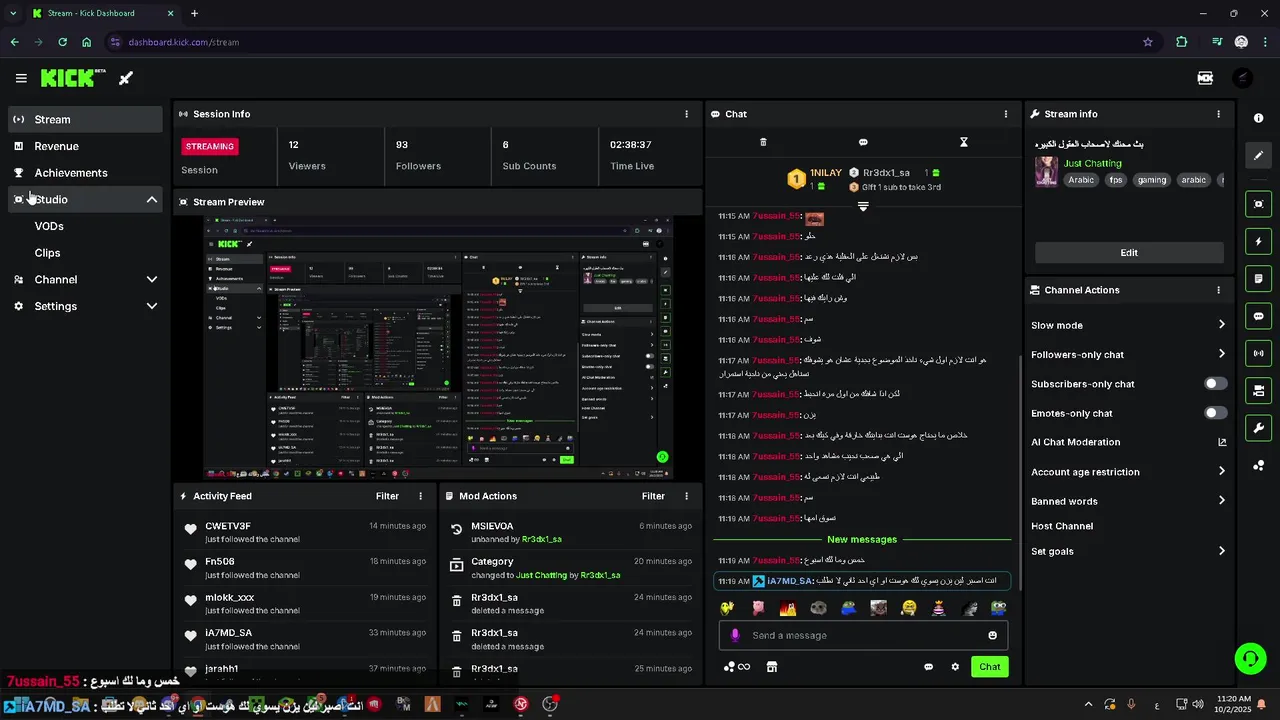Collapse the gift leaderboard in chat
The image size is (1280, 720).
[863, 207]
